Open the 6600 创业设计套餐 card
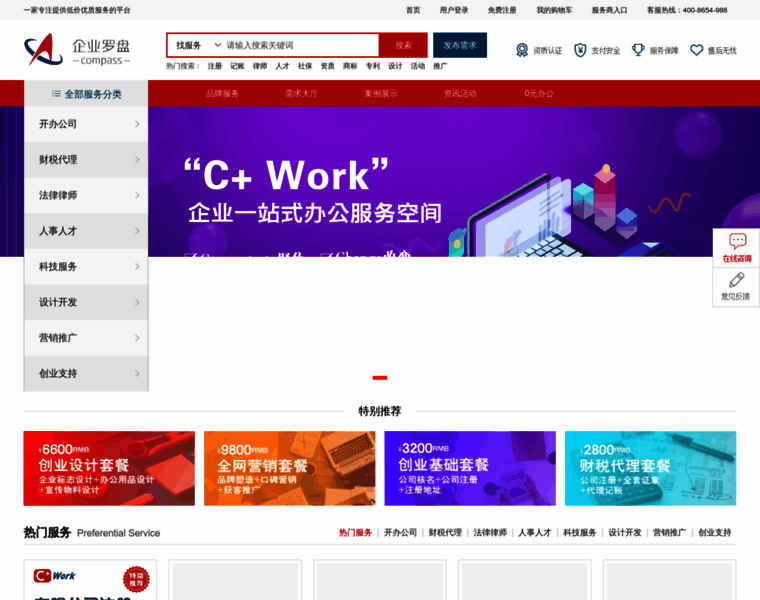The width and height of the screenshot is (760, 600). tap(109, 468)
